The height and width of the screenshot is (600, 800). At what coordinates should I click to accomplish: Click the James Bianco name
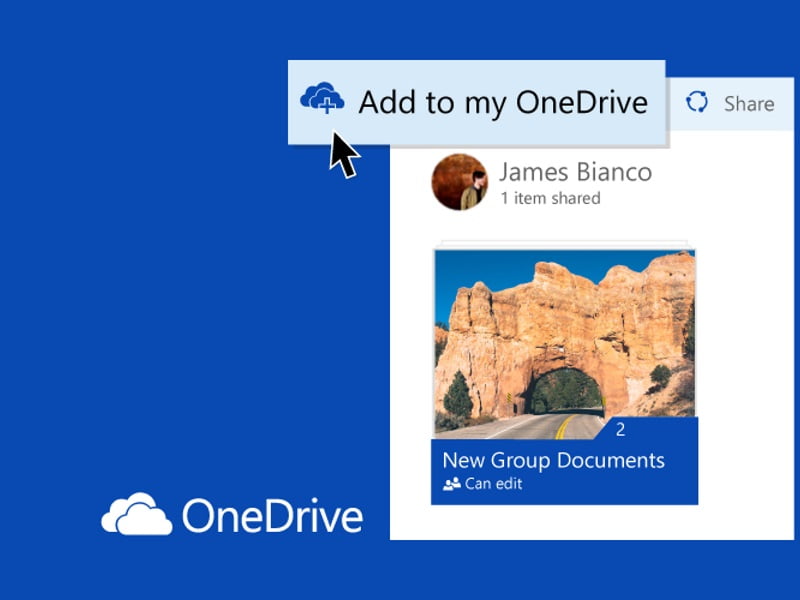(x=575, y=172)
